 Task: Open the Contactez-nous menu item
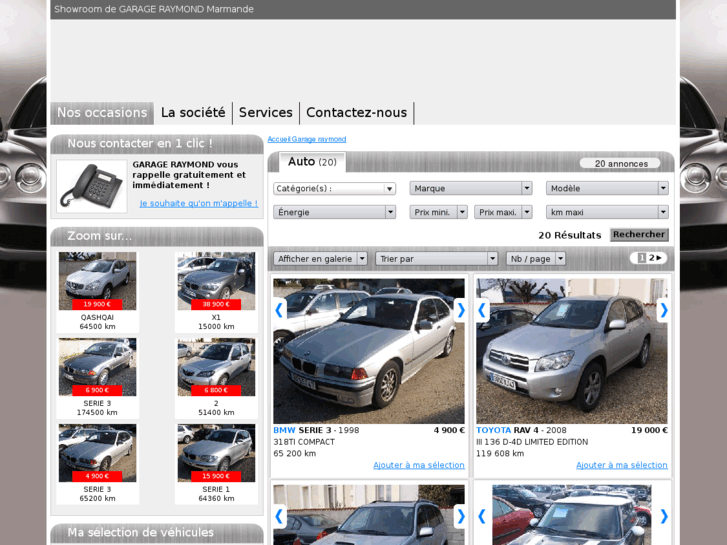tap(356, 113)
